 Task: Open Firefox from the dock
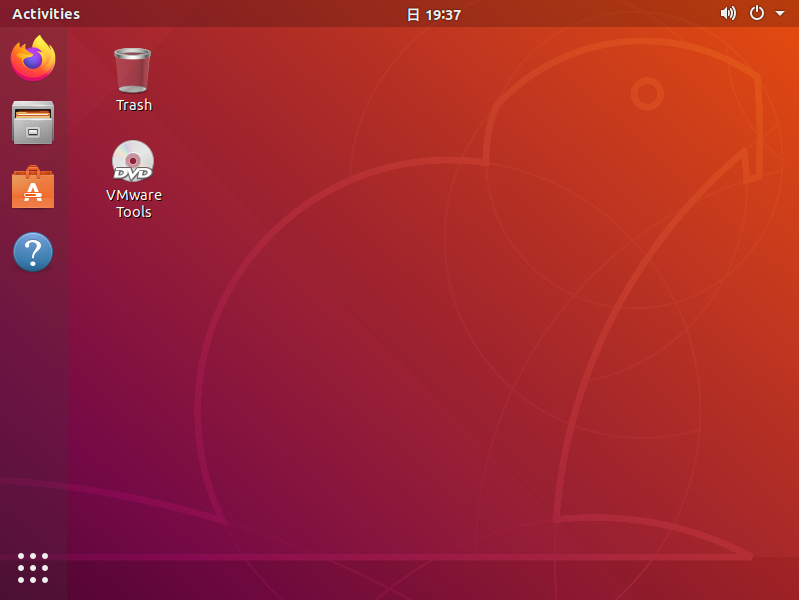point(33,58)
